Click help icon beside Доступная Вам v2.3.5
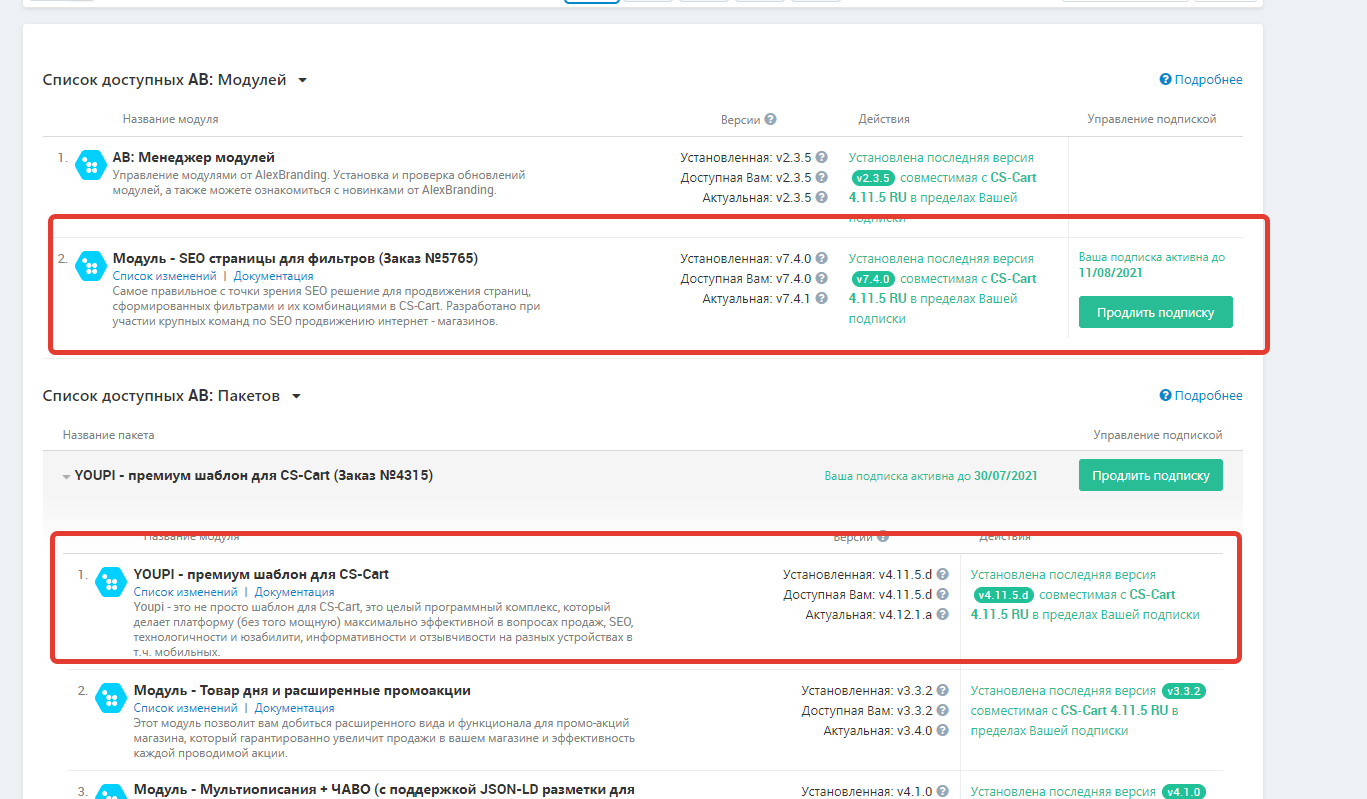This screenshot has width=1367, height=799. point(822,177)
